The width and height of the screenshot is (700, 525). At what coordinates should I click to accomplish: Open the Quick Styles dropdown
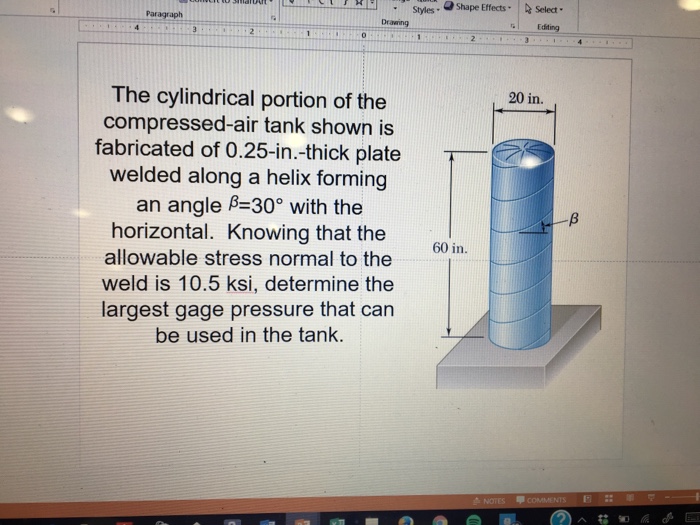pos(426,9)
